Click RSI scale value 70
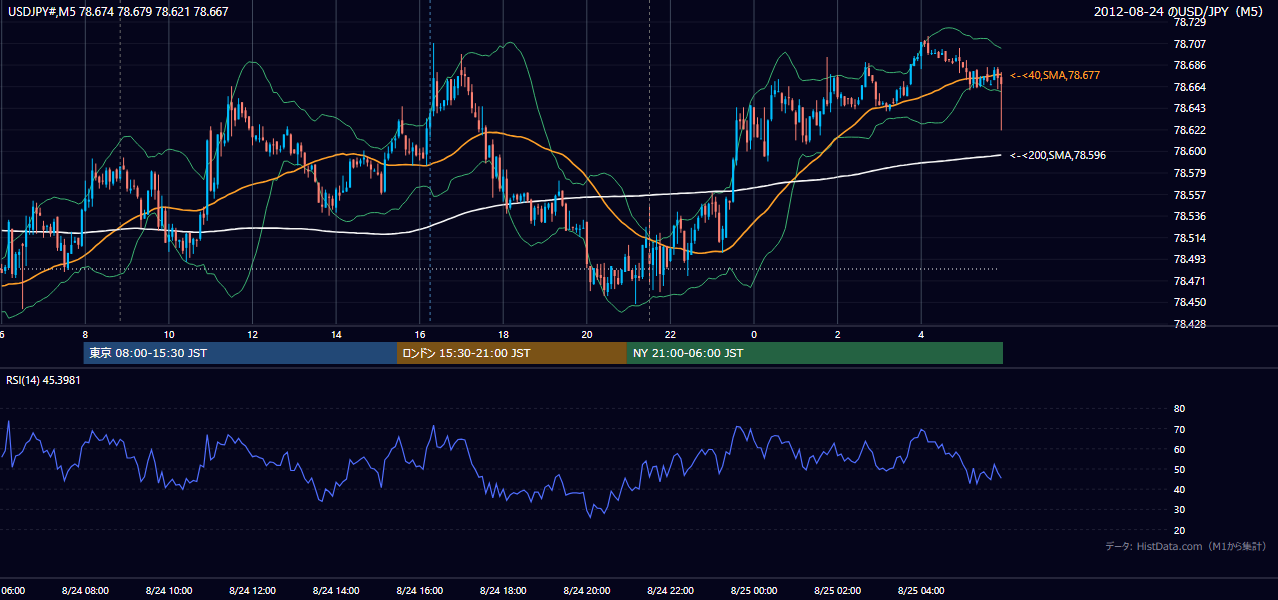1278x600 pixels. coord(1179,429)
